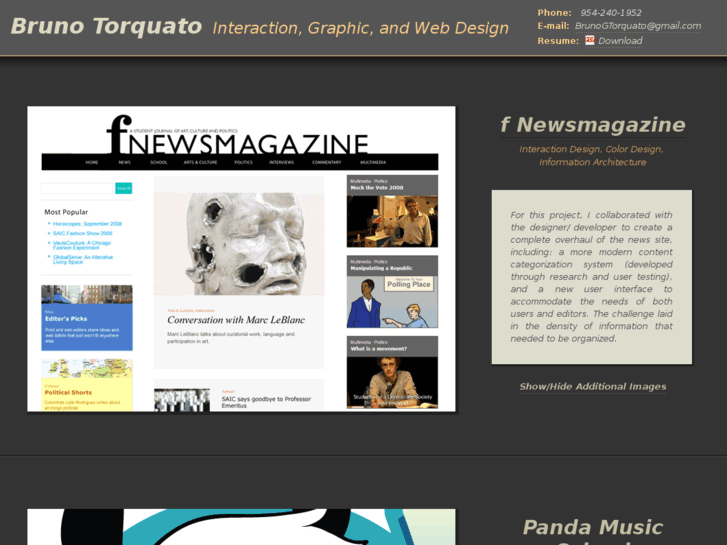Toggle Show/Hide Additional Images

pyautogui.click(x=593, y=386)
